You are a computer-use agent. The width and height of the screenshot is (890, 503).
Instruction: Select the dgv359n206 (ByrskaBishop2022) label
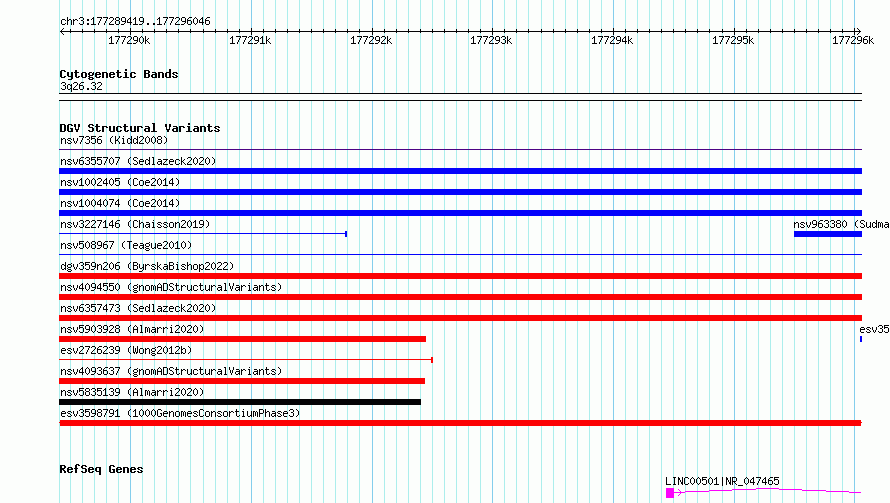coord(147,266)
